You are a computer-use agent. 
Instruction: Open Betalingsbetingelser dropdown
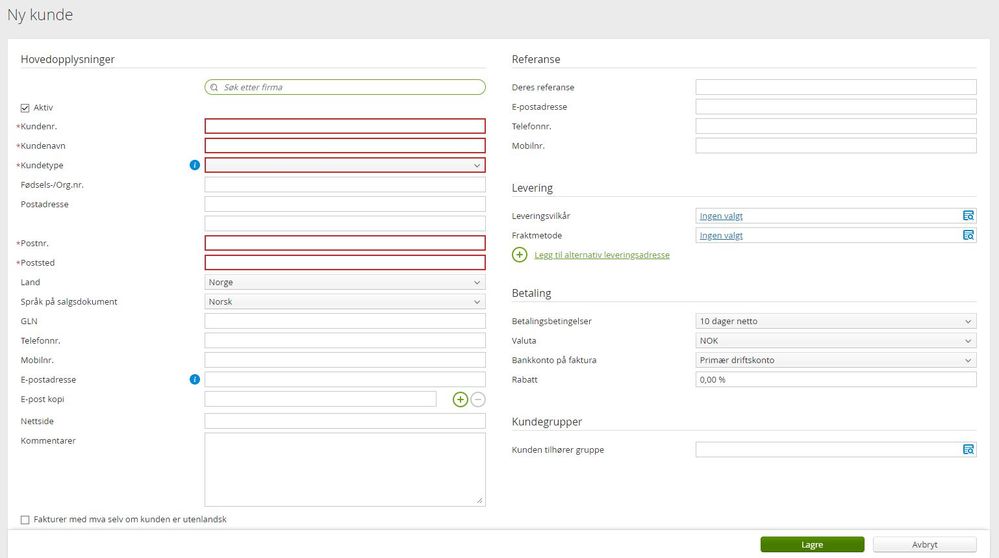point(836,321)
